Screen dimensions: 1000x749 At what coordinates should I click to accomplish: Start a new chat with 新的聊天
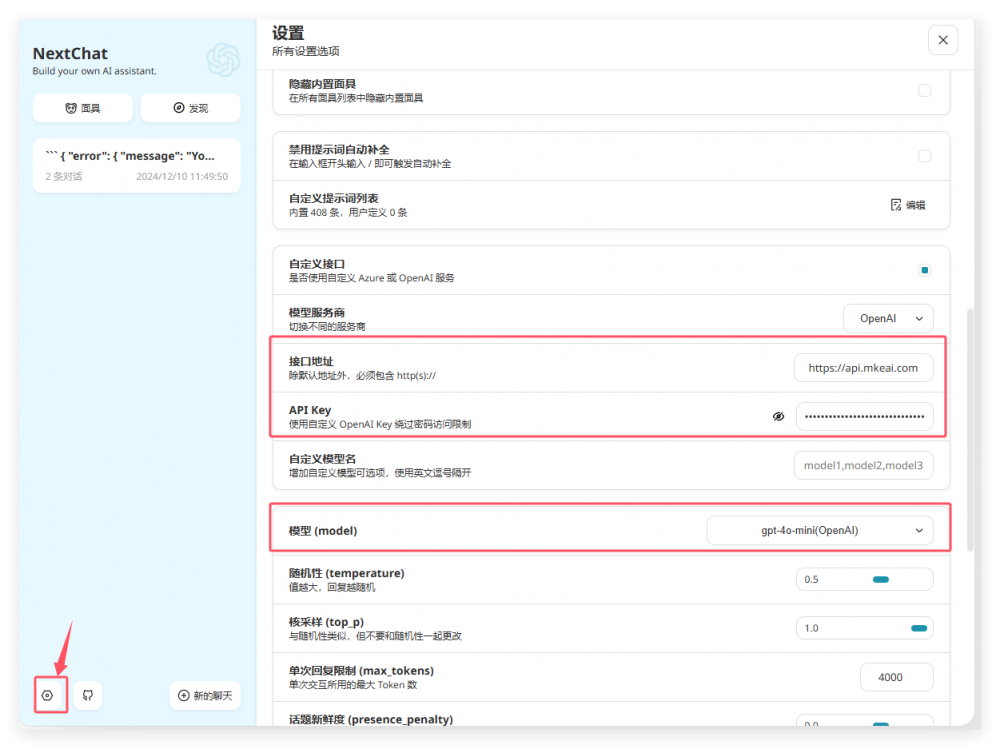click(205, 695)
